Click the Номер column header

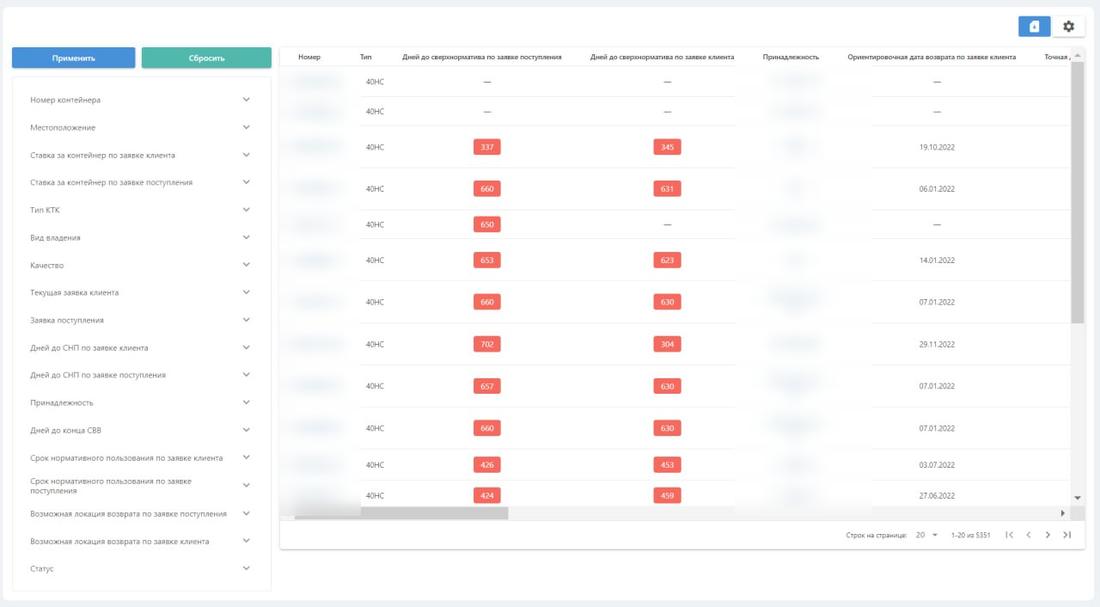tap(309, 57)
